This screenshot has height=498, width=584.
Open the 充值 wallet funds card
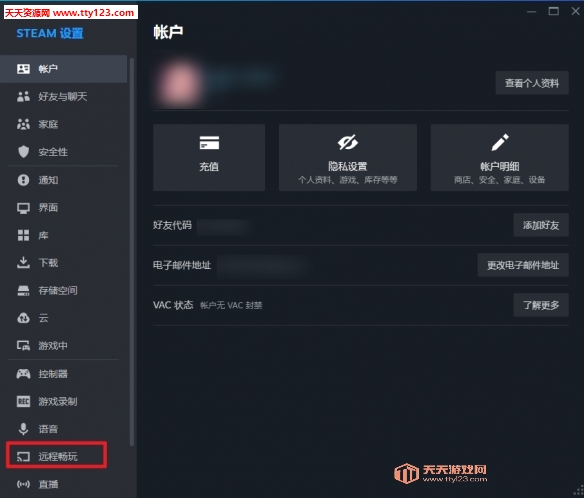[209, 157]
